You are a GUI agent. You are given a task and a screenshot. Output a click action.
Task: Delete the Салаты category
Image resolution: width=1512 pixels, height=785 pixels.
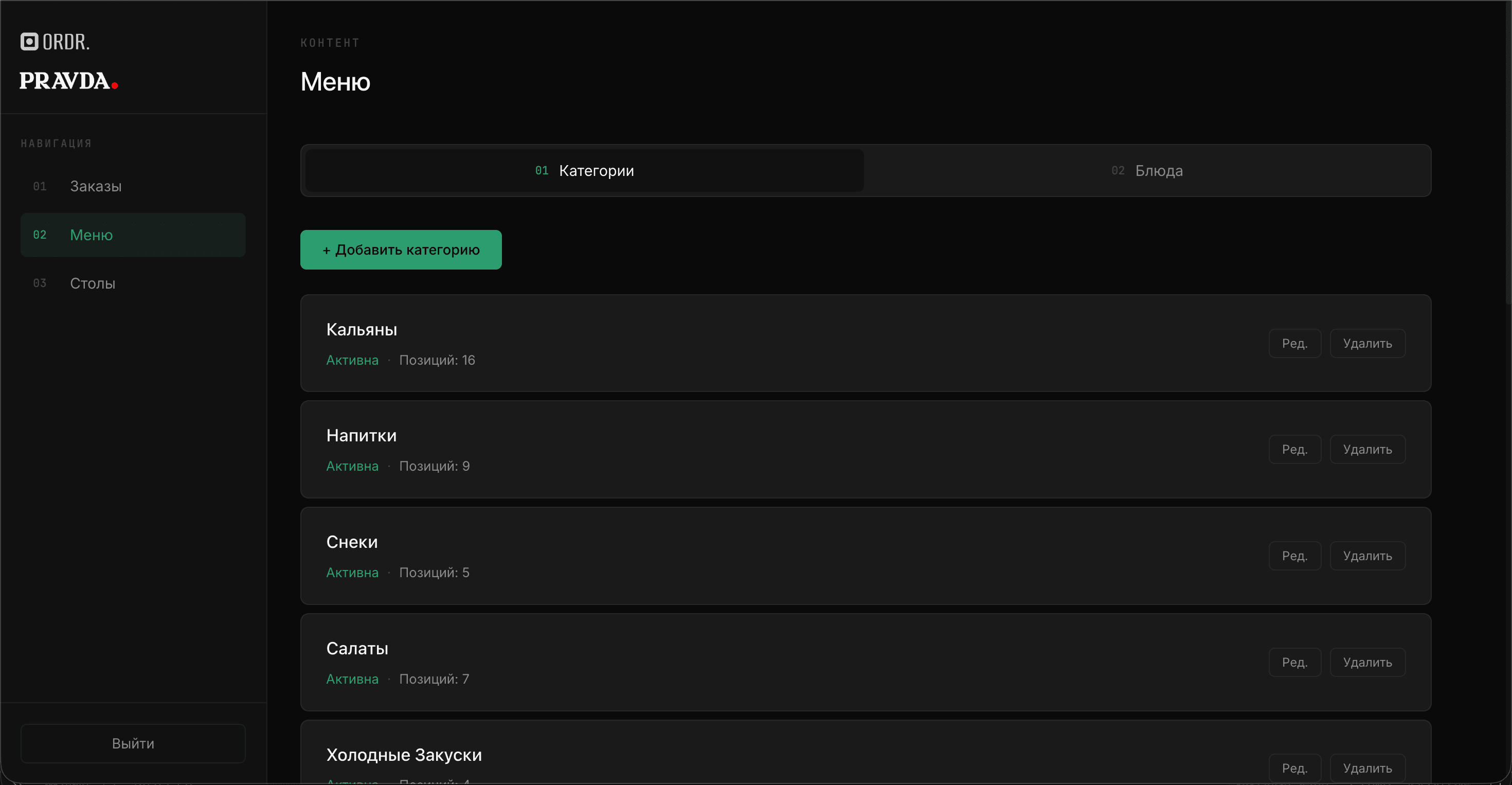(x=1367, y=662)
